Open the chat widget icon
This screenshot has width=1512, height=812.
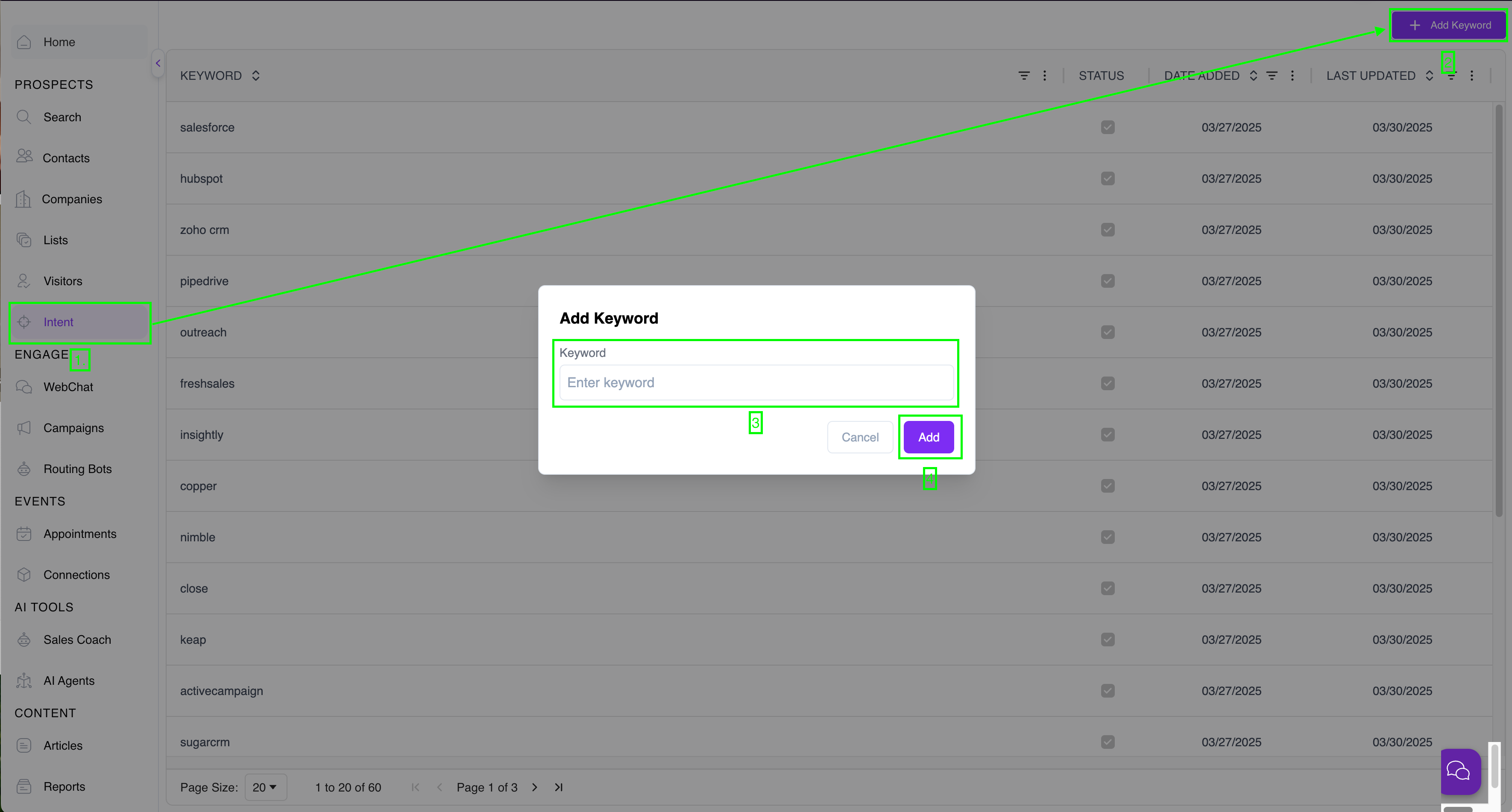[x=1460, y=771]
